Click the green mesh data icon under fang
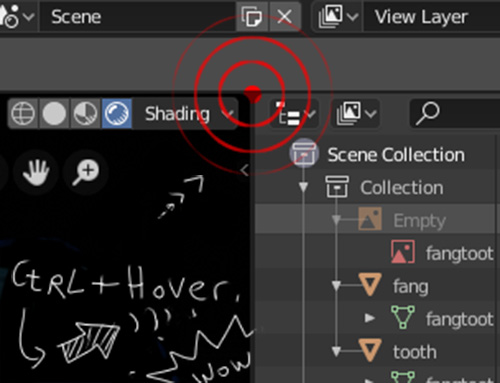 tap(403, 317)
